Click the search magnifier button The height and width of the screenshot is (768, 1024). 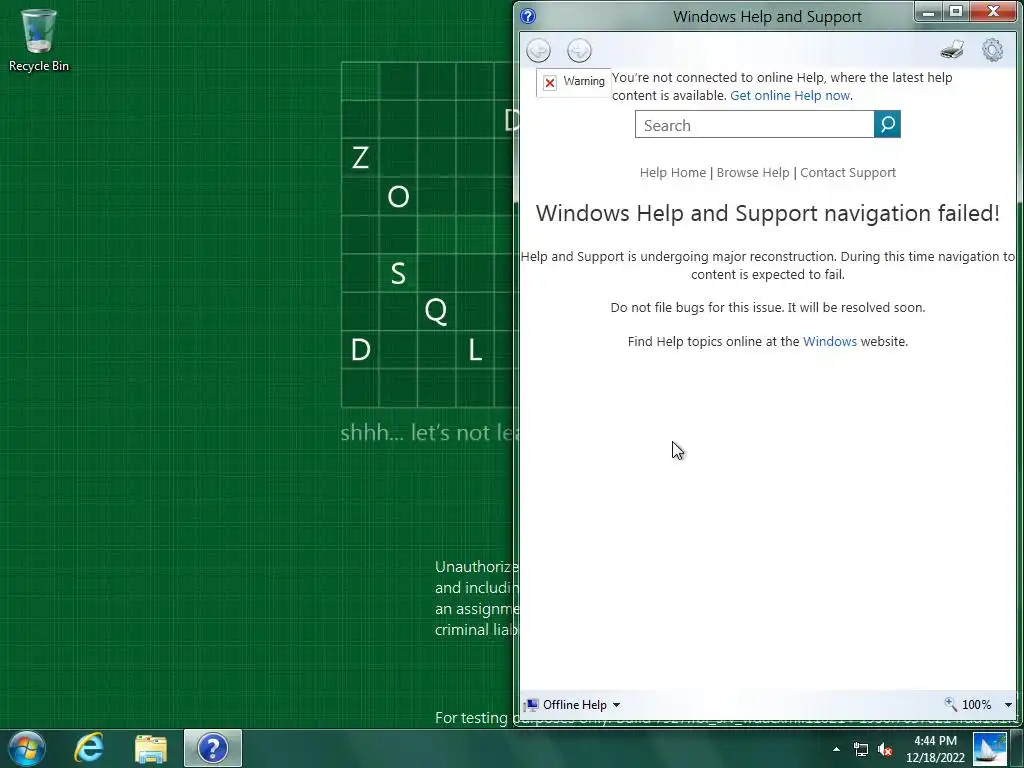point(887,124)
